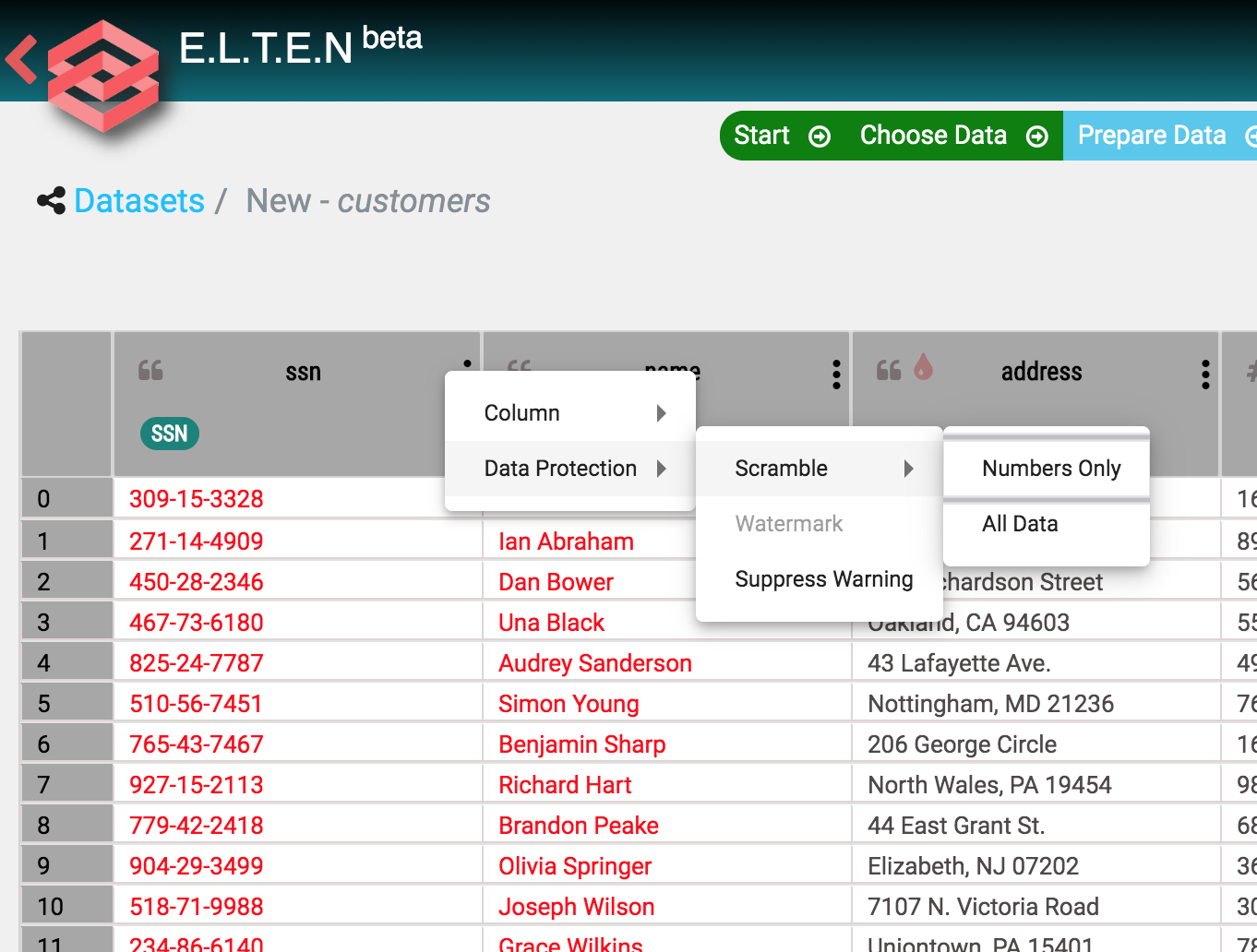Click the arrow icon on Choose Data step
The height and width of the screenshot is (952, 1257).
(1037, 137)
